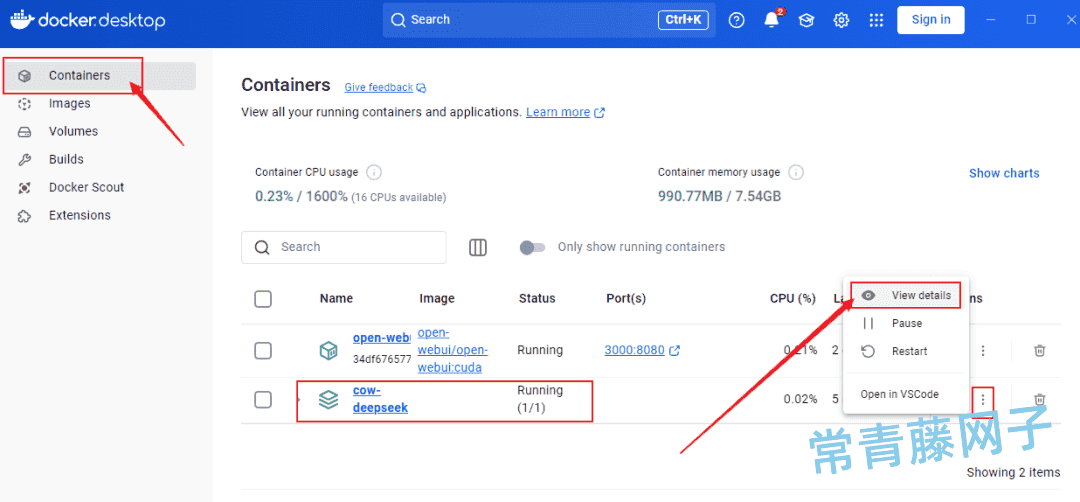The image size is (1080, 502).
Task: Click the top Search bar with Ctrl+K
Action: [549, 20]
